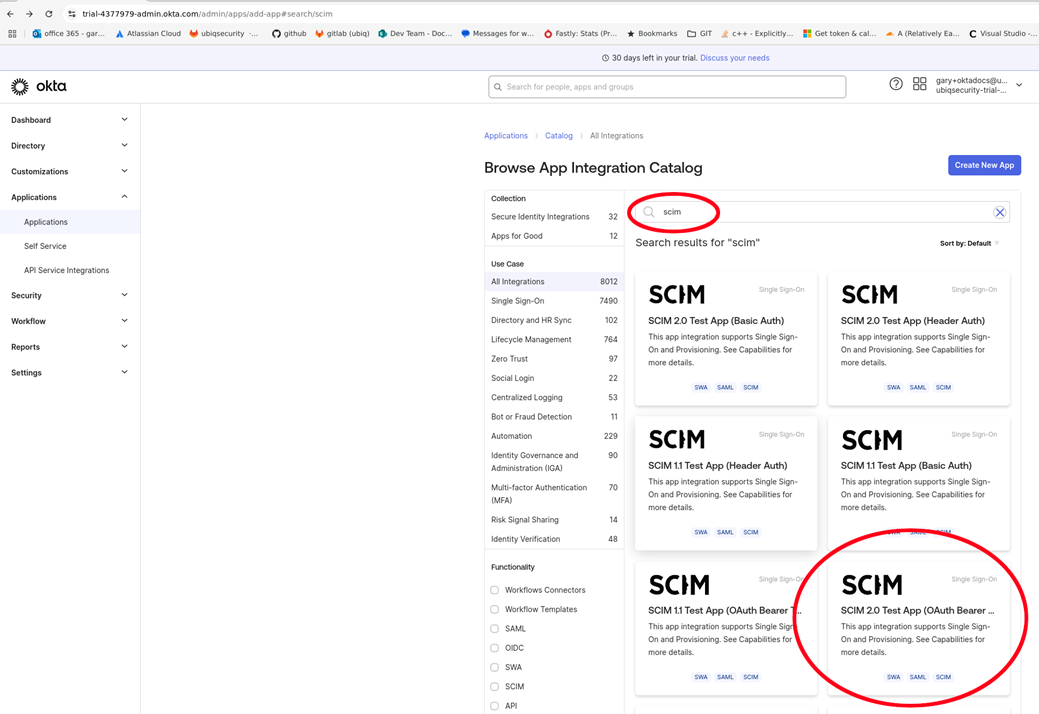Open the github bookmark
The height and width of the screenshot is (714, 1039).
[289, 33]
